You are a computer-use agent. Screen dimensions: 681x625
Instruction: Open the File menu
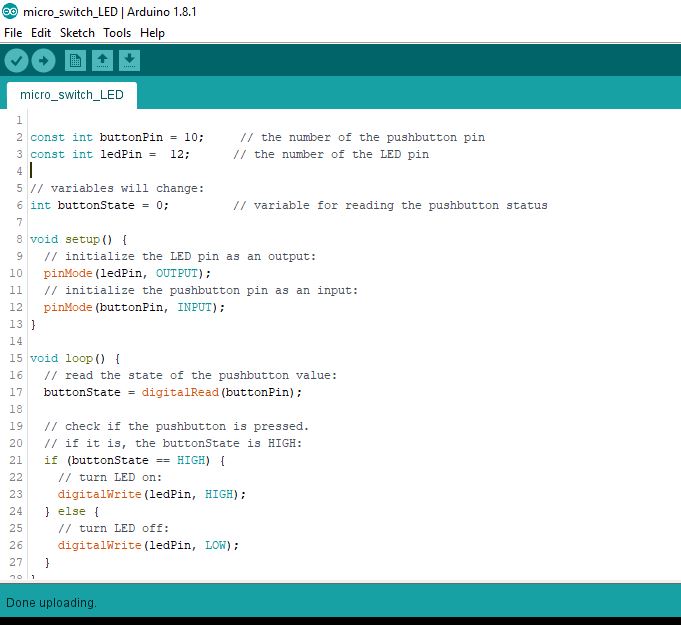13,33
